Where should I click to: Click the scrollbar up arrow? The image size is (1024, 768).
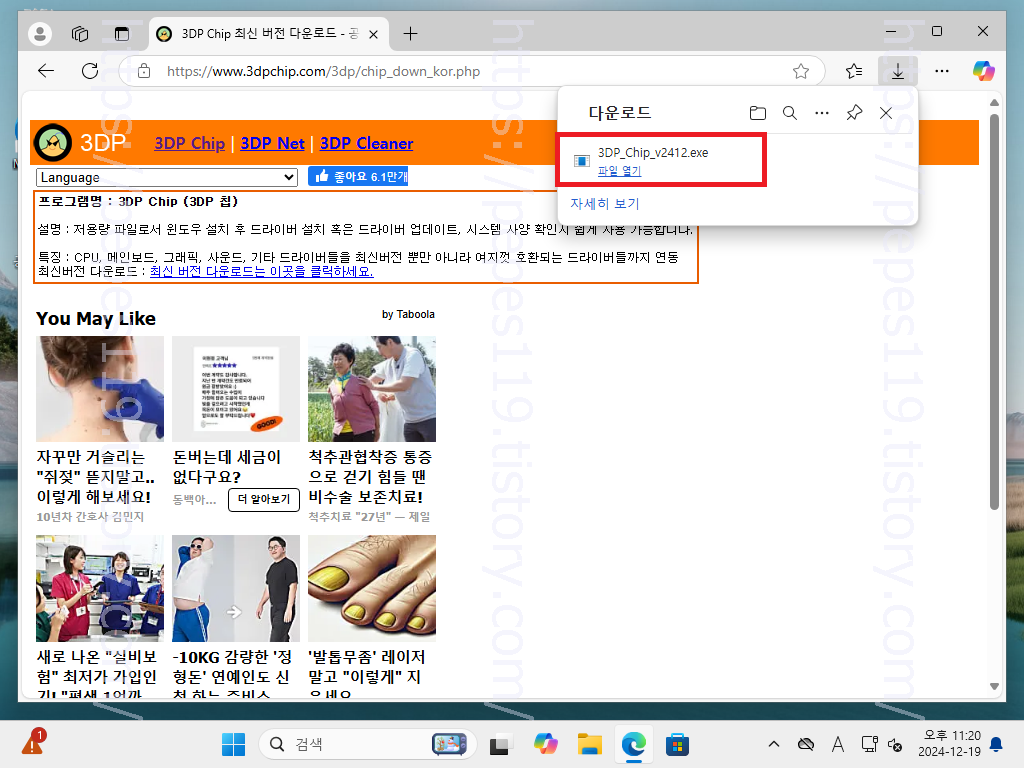(994, 103)
